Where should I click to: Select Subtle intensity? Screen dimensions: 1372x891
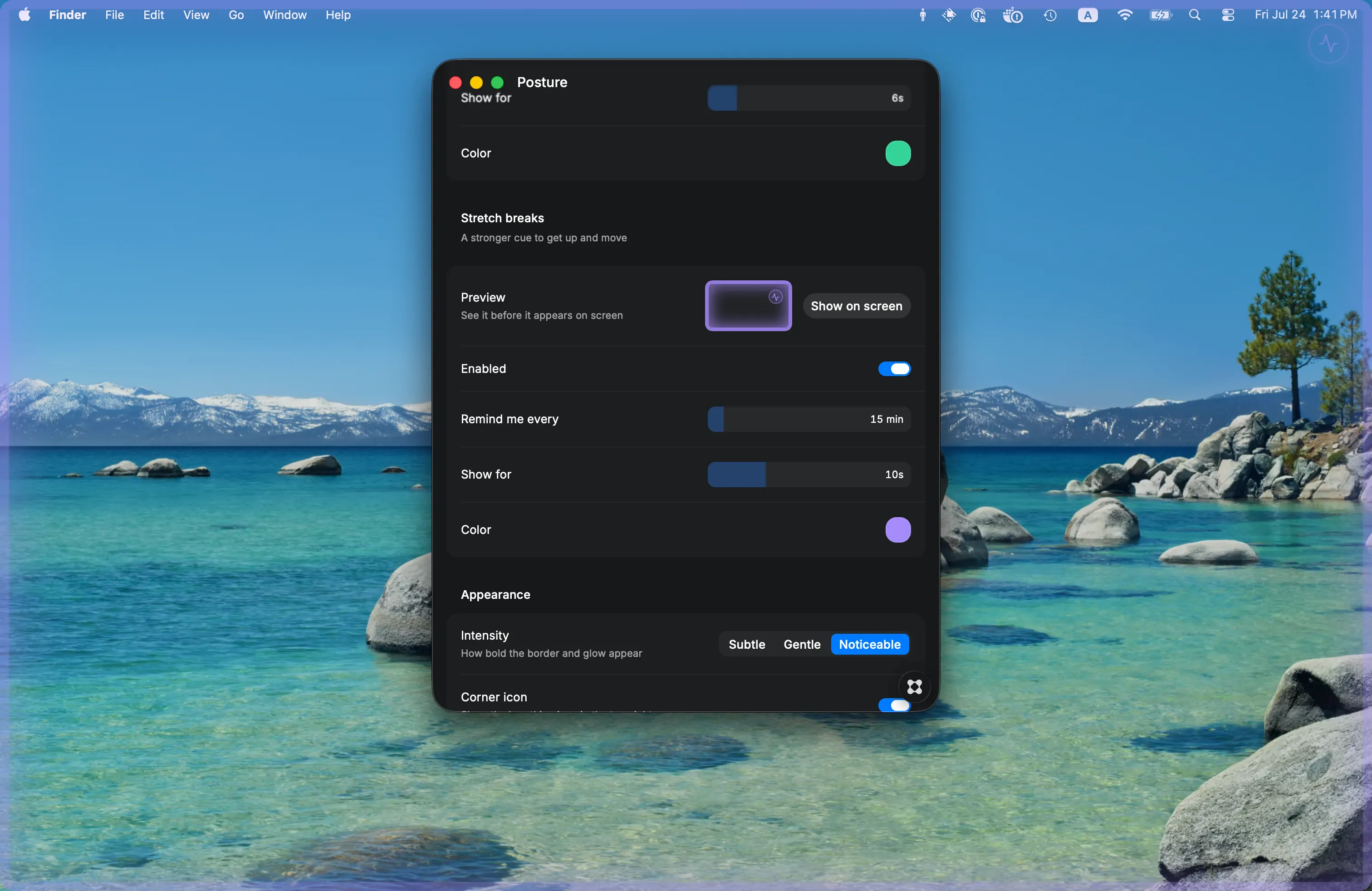(746, 644)
